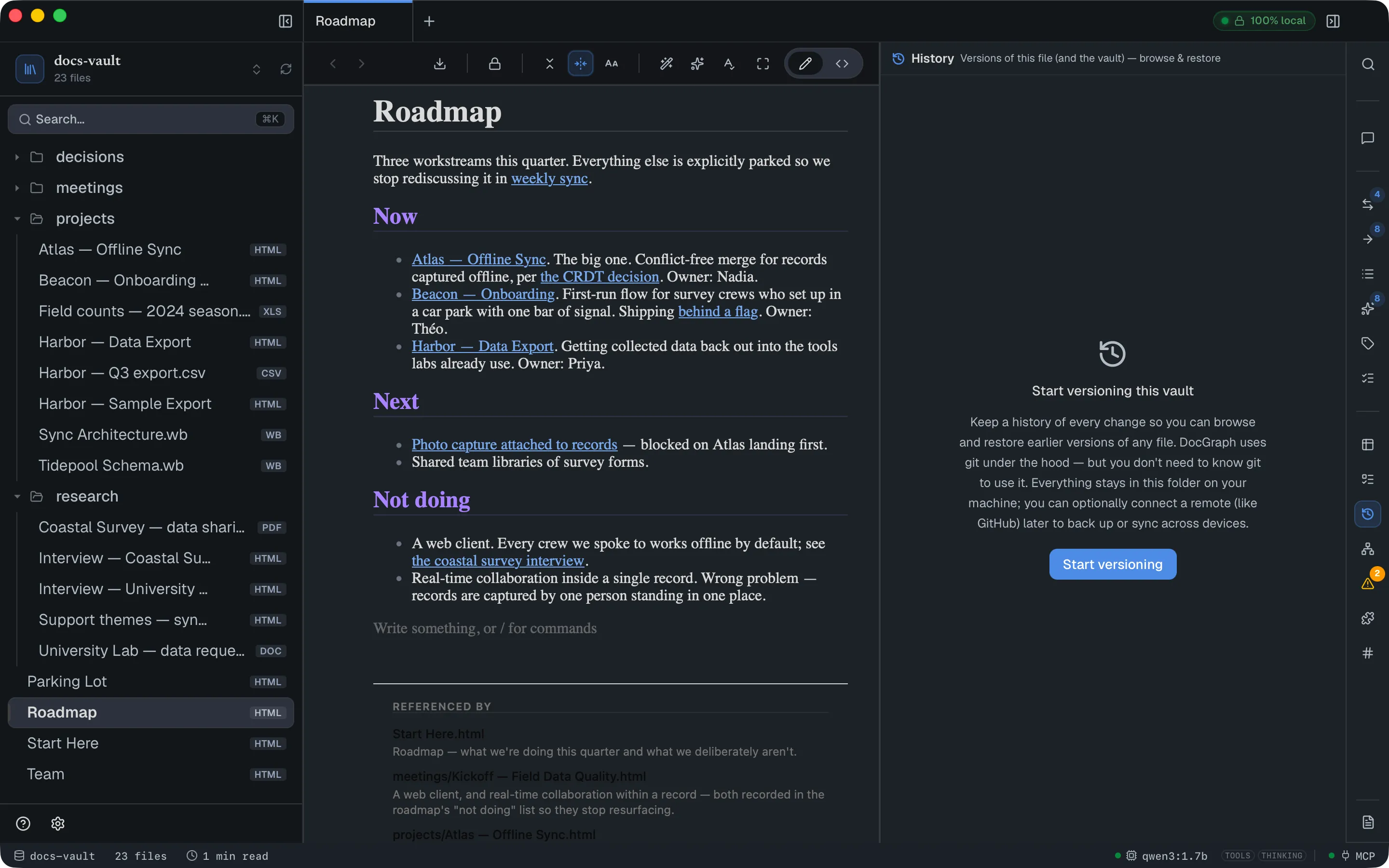The height and width of the screenshot is (868, 1389).
Task: Open outgoing links arrow icon
Action: pyautogui.click(x=1368, y=239)
